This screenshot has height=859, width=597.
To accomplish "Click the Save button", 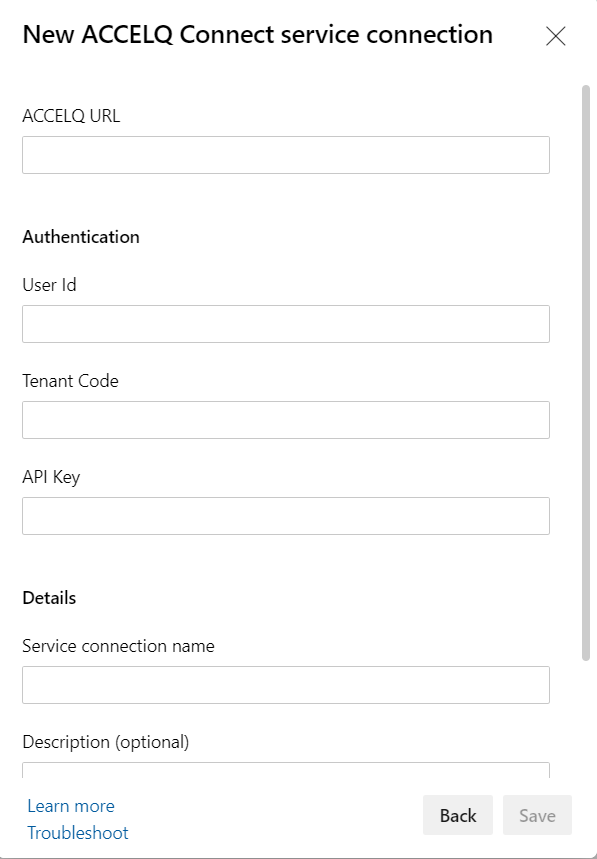I will tap(537, 815).
